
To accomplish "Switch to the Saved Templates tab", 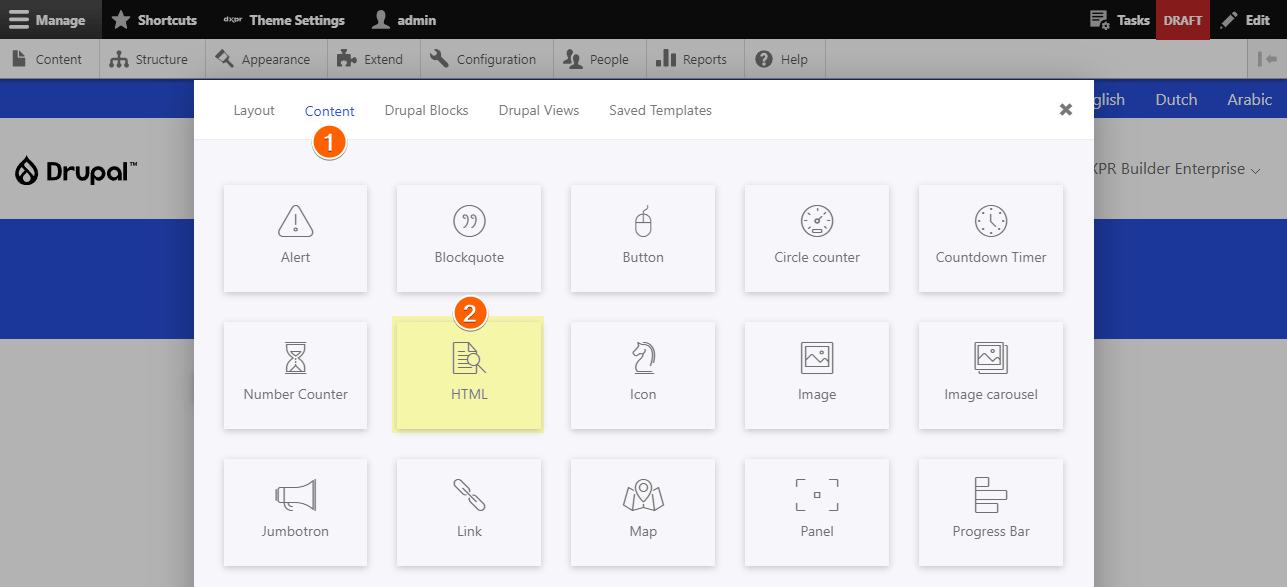I will (660, 111).
